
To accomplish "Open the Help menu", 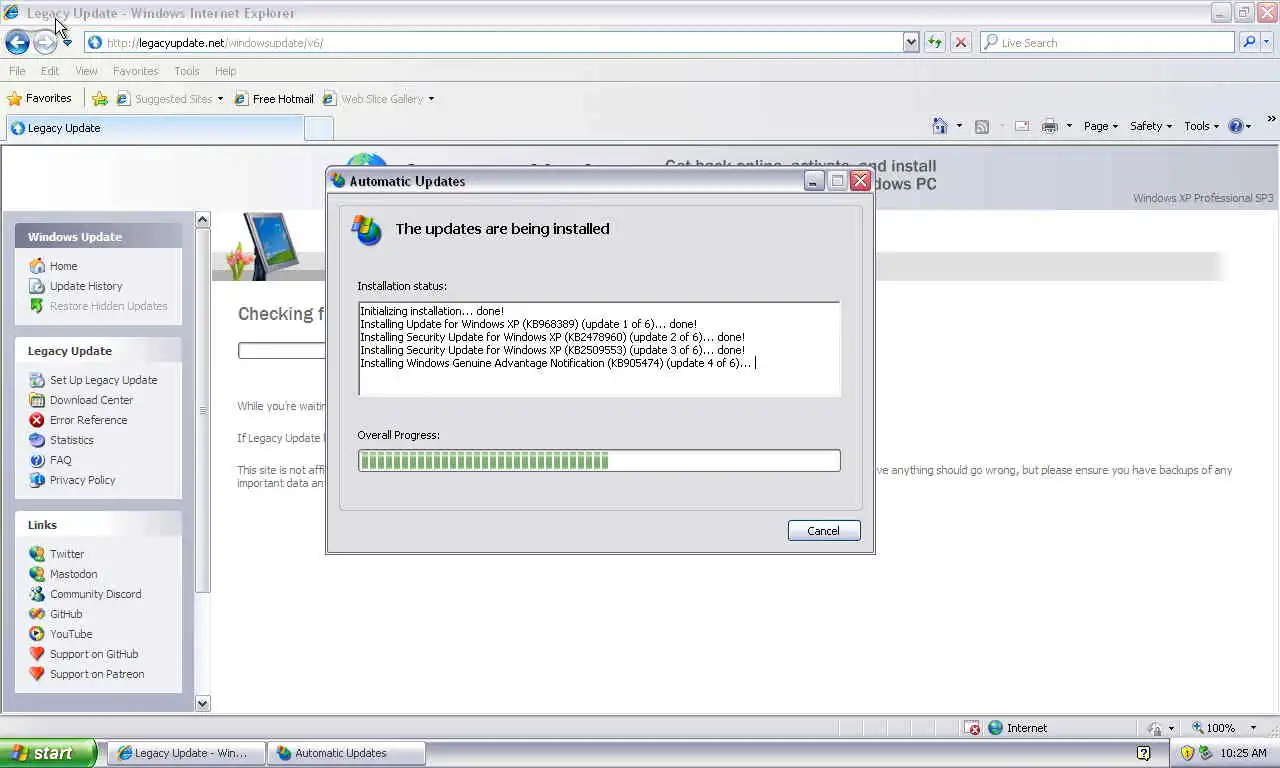I will point(225,71).
